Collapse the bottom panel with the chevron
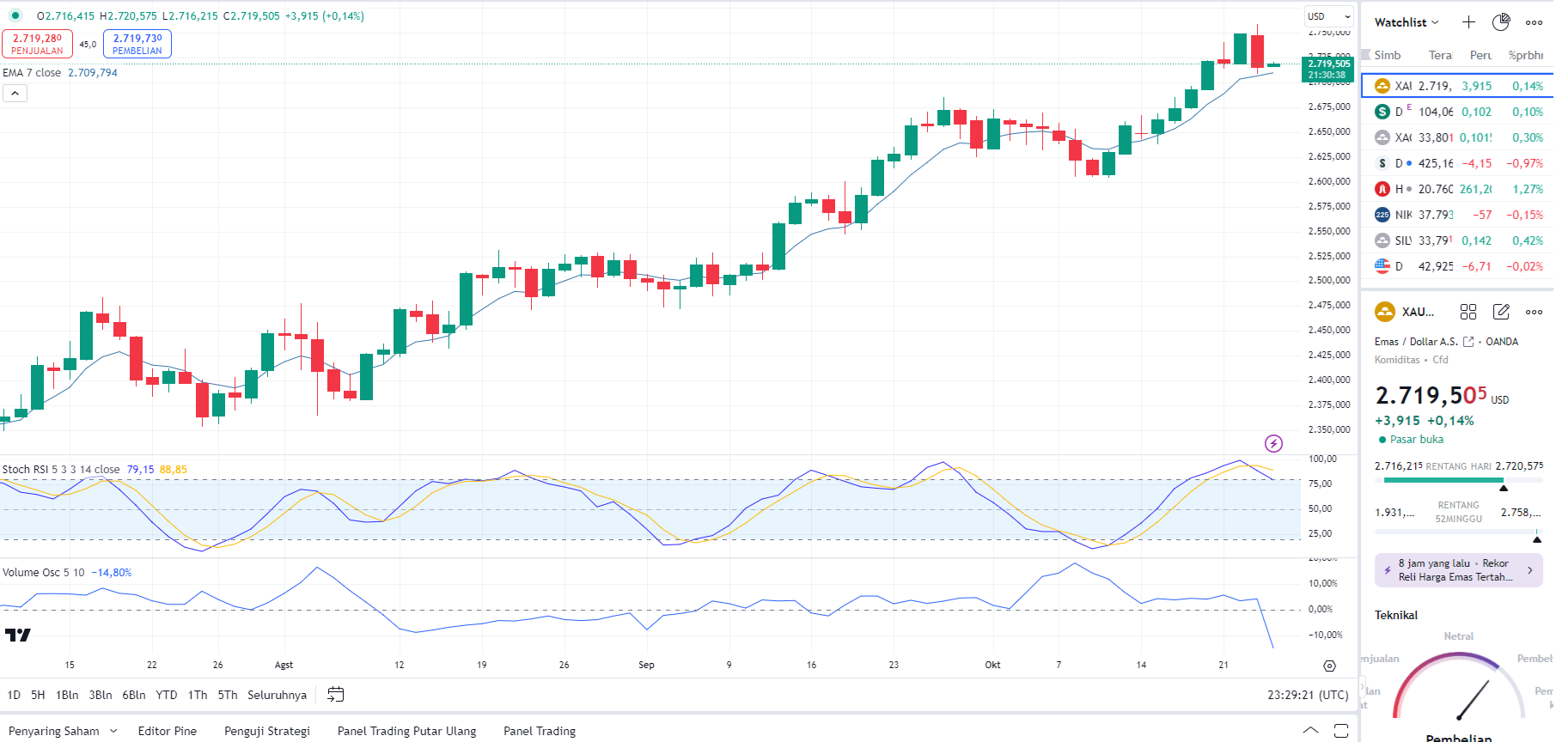The image size is (1568, 742). pos(1310,731)
